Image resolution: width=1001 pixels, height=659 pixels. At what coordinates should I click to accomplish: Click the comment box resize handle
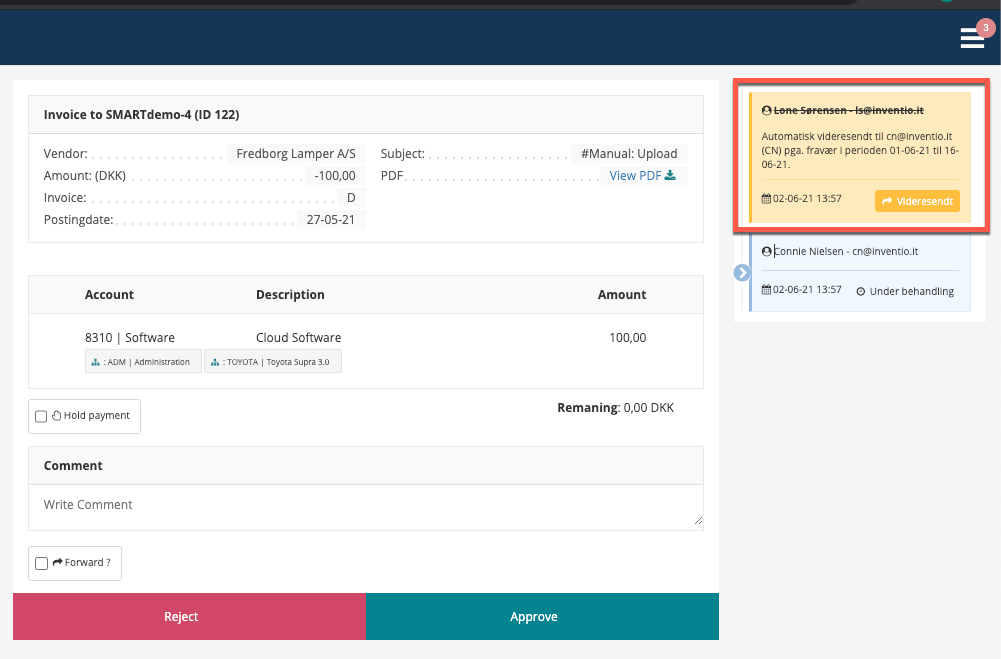(x=698, y=521)
